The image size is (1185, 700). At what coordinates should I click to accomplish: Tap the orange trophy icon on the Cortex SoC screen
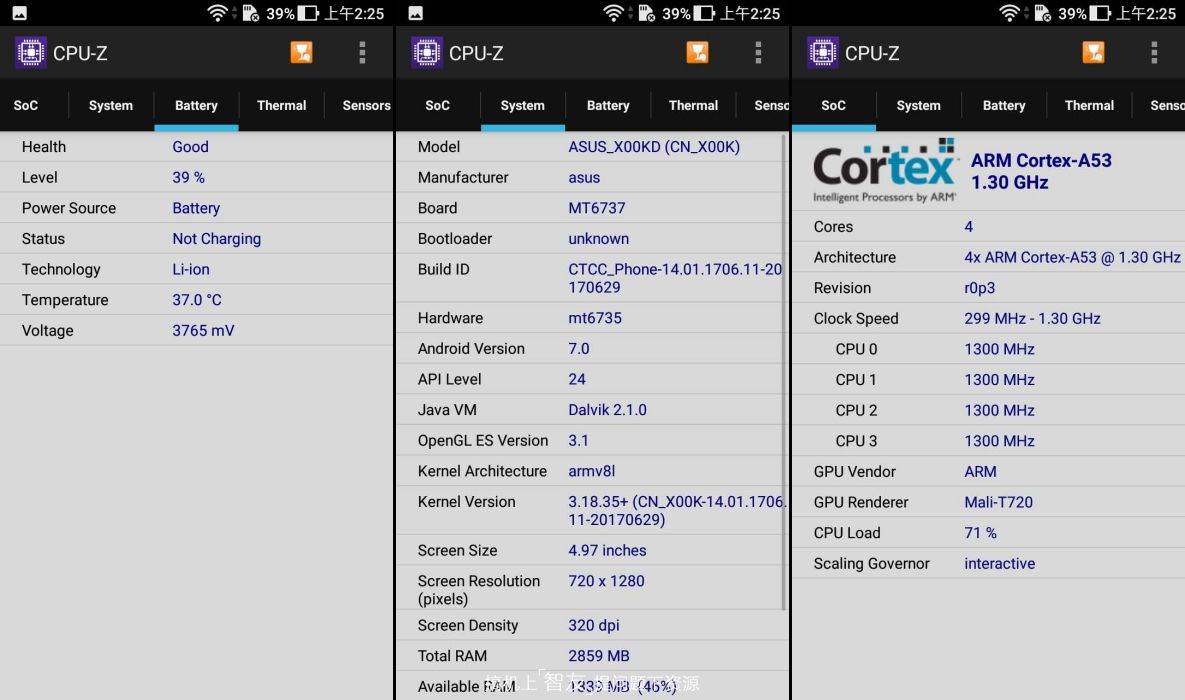1093,53
